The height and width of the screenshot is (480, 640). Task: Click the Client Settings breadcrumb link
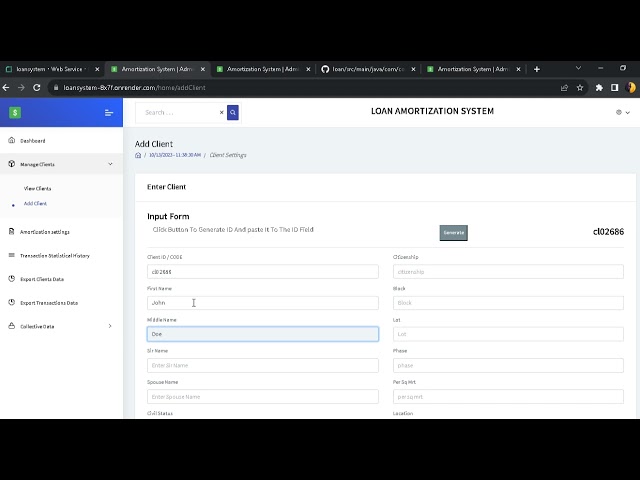[228, 155]
